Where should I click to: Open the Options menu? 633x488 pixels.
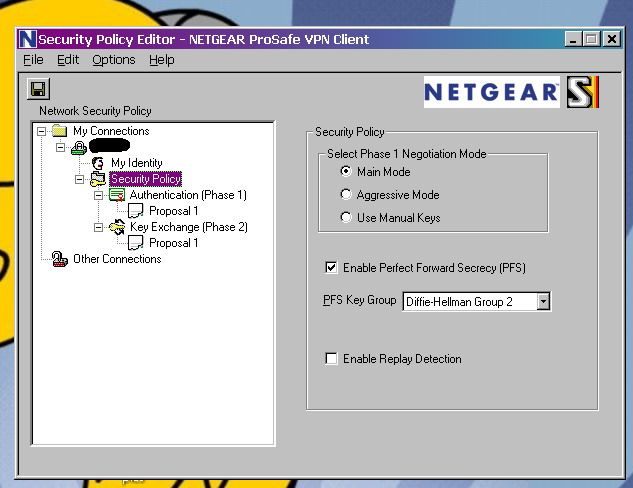tap(114, 60)
